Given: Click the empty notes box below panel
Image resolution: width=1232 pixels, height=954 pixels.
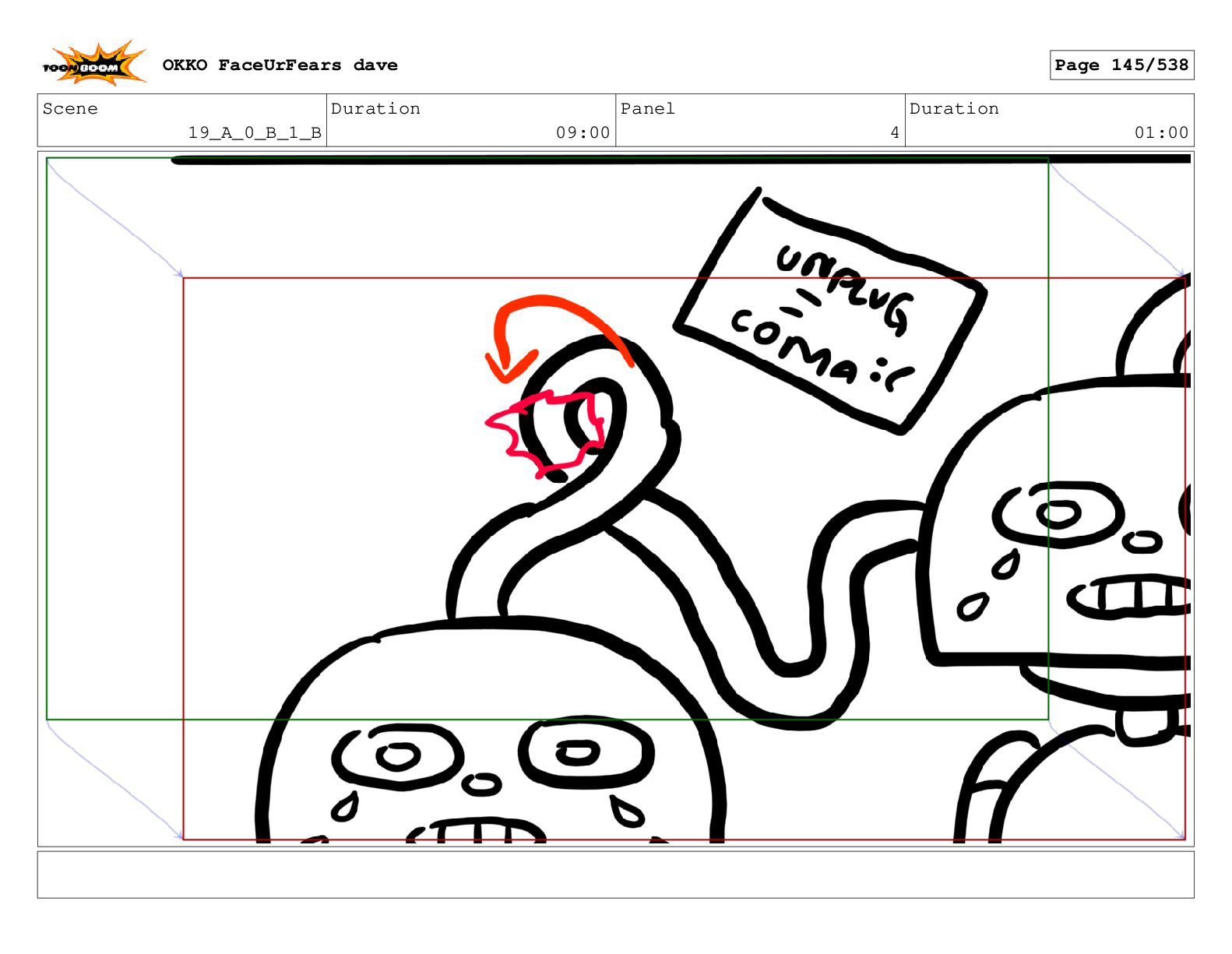Looking at the screenshot, I should tap(615, 875).
